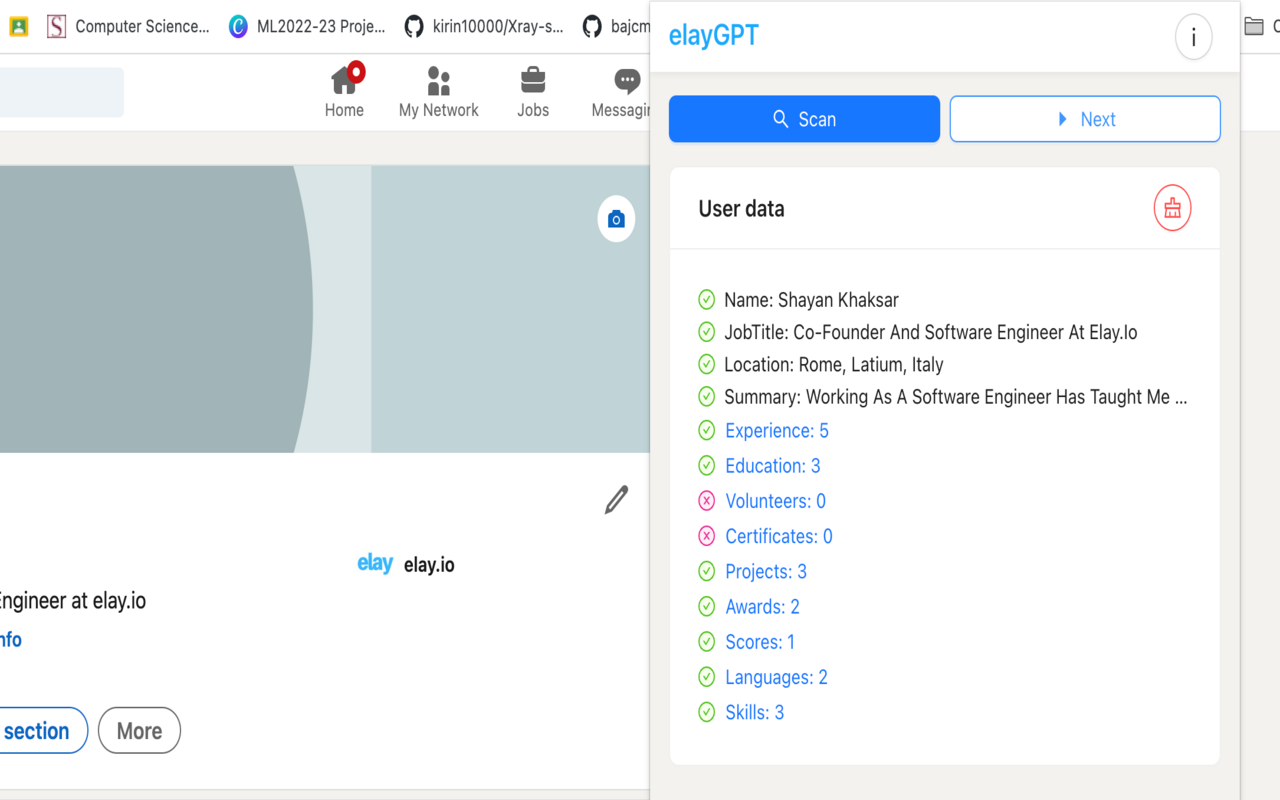Image resolution: width=1280 pixels, height=800 pixels.
Task: Open the elay.io company link
Action: 406,564
